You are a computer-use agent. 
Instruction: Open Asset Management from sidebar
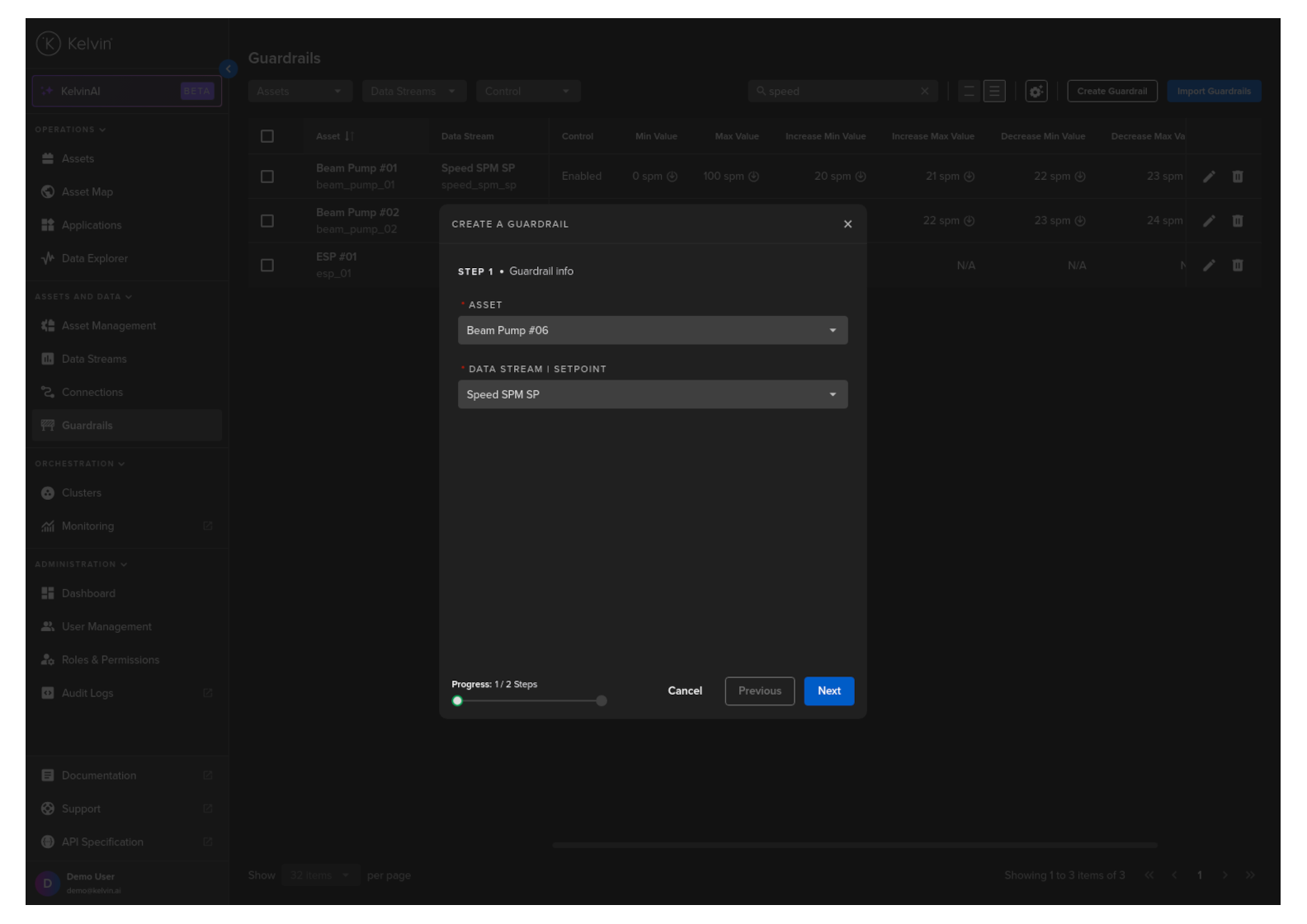click(x=108, y=326)
